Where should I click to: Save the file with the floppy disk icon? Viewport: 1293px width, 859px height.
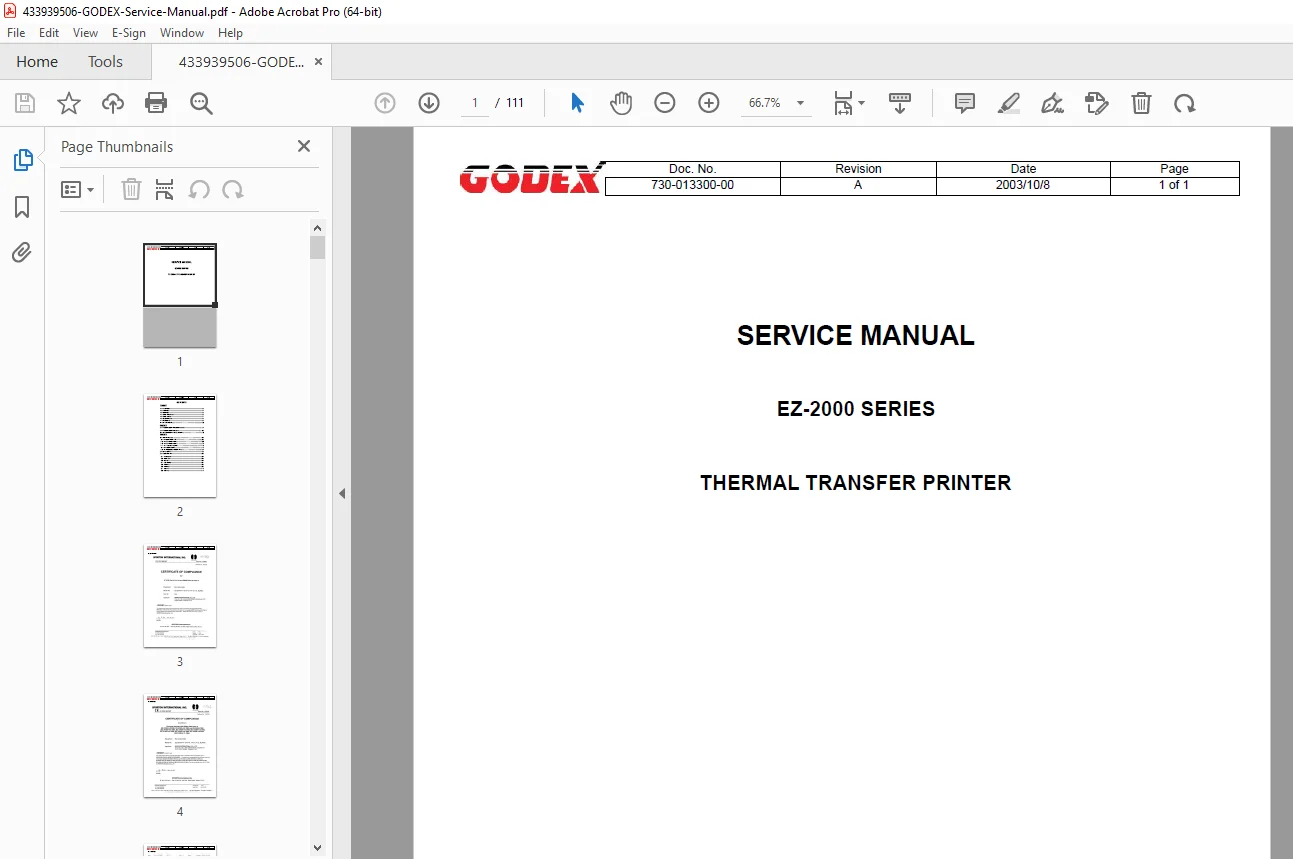25,103
